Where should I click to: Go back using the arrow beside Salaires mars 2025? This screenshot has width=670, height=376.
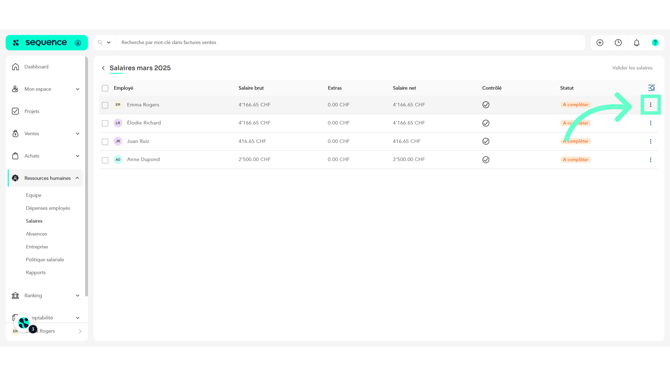pos(103,68)
